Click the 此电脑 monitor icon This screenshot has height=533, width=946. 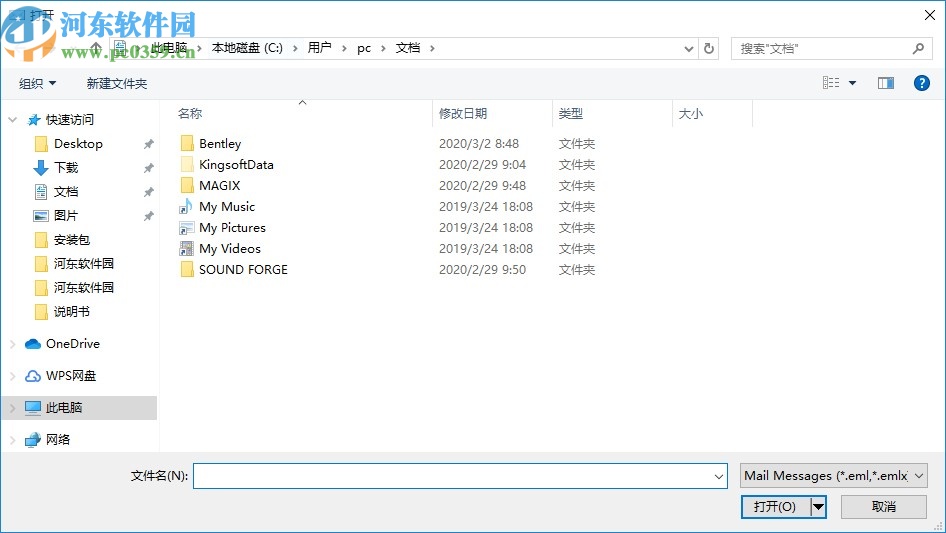coord(33,407)
